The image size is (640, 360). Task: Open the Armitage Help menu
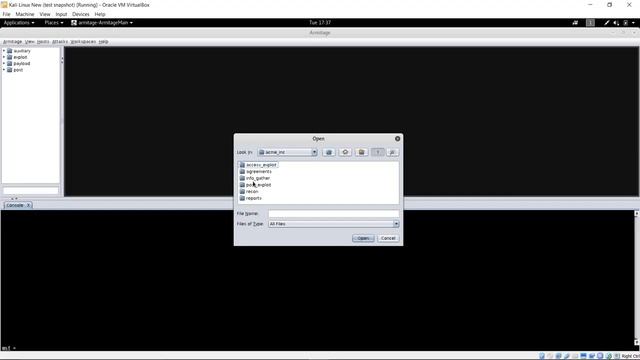(103, 42)
